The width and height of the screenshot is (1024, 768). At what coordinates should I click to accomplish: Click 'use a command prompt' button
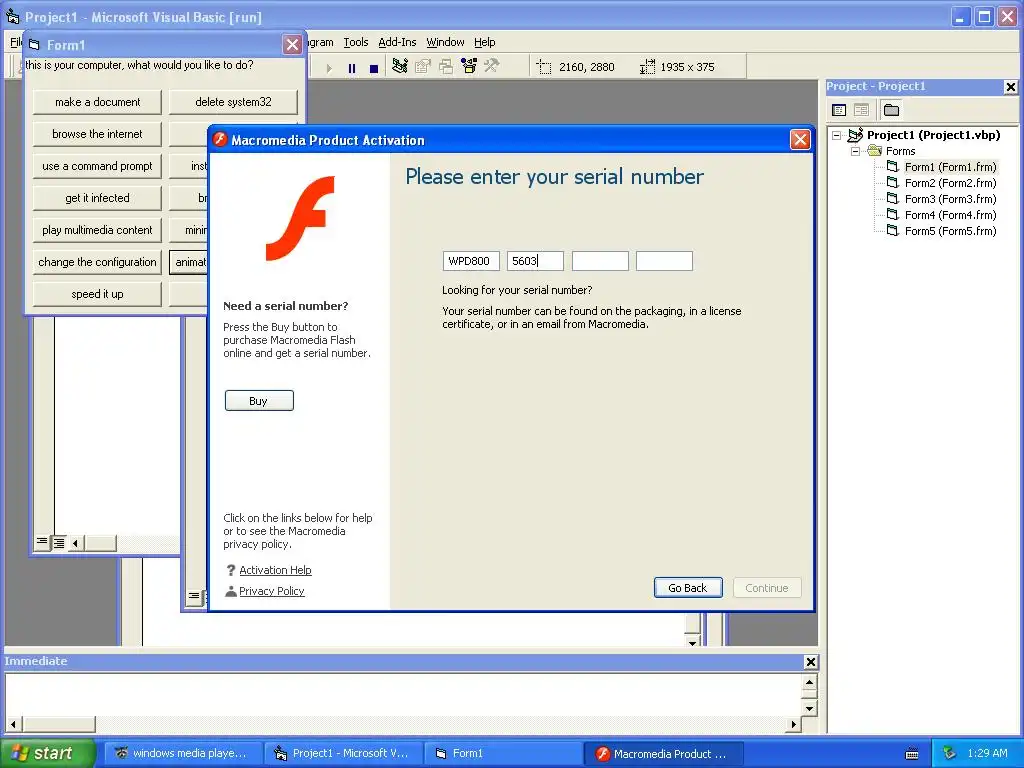click(x=97, y=166)
